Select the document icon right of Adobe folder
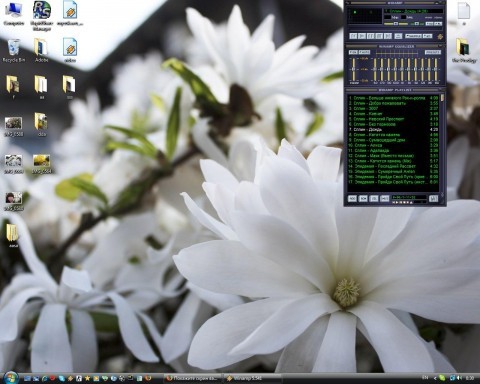Image resolution: width=480 pixels, height=384 pixels. click(x=70, y=50)
